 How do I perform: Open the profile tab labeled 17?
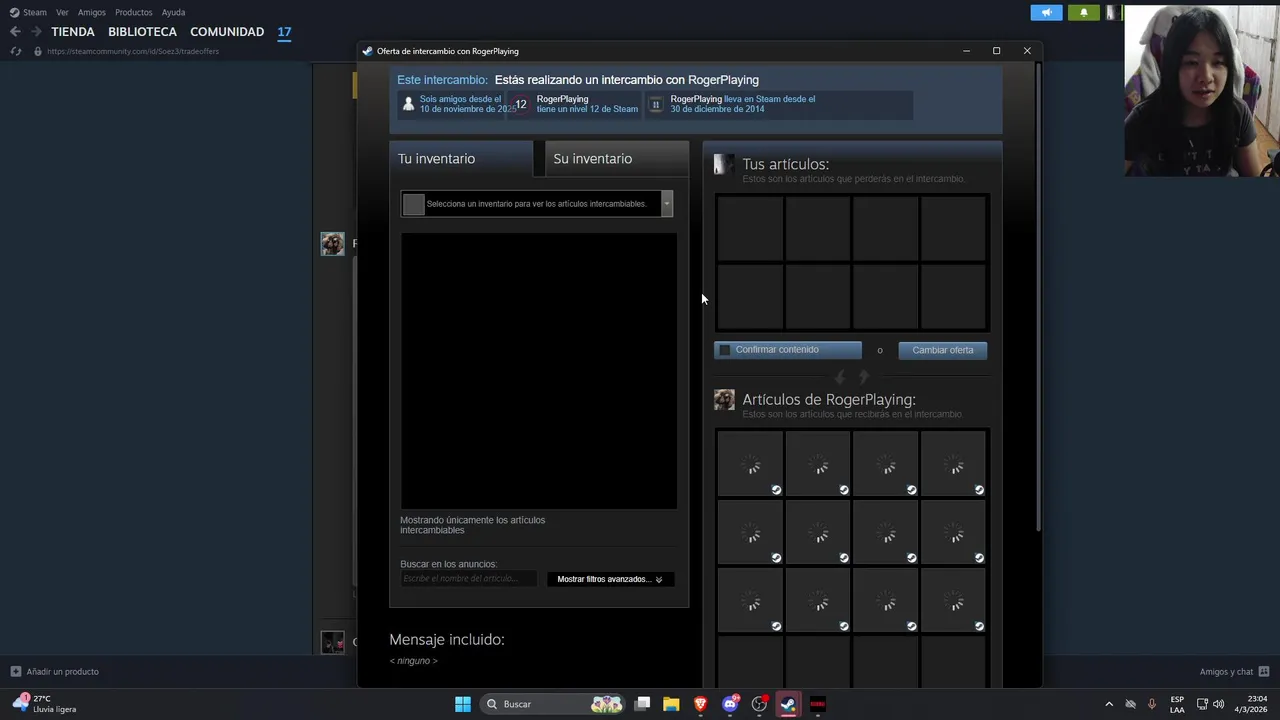click(284, 32)
